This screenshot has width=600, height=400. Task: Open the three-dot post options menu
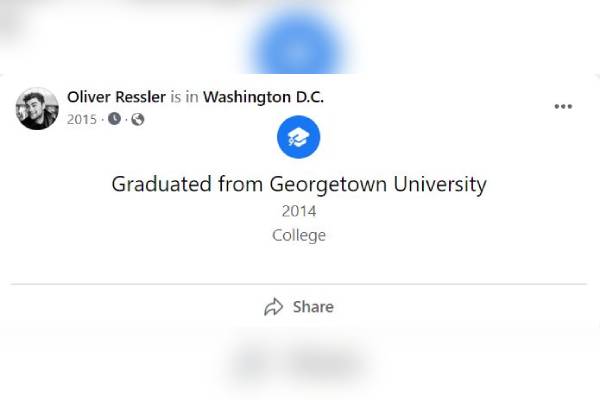pyautogui.click(x=563, y=107)
